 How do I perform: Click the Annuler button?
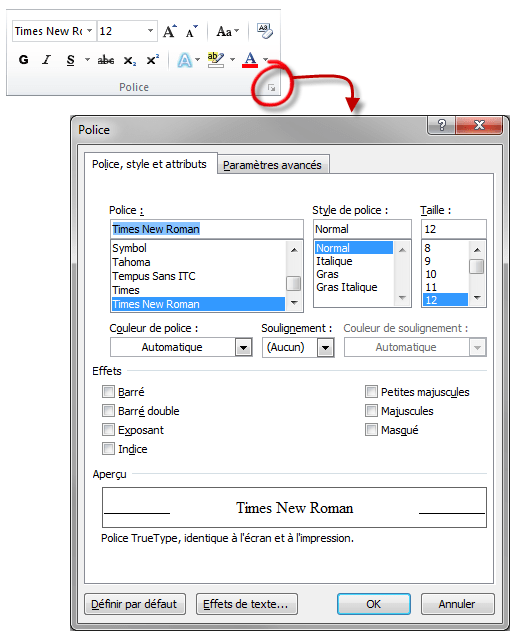click(x=458, y=604)
